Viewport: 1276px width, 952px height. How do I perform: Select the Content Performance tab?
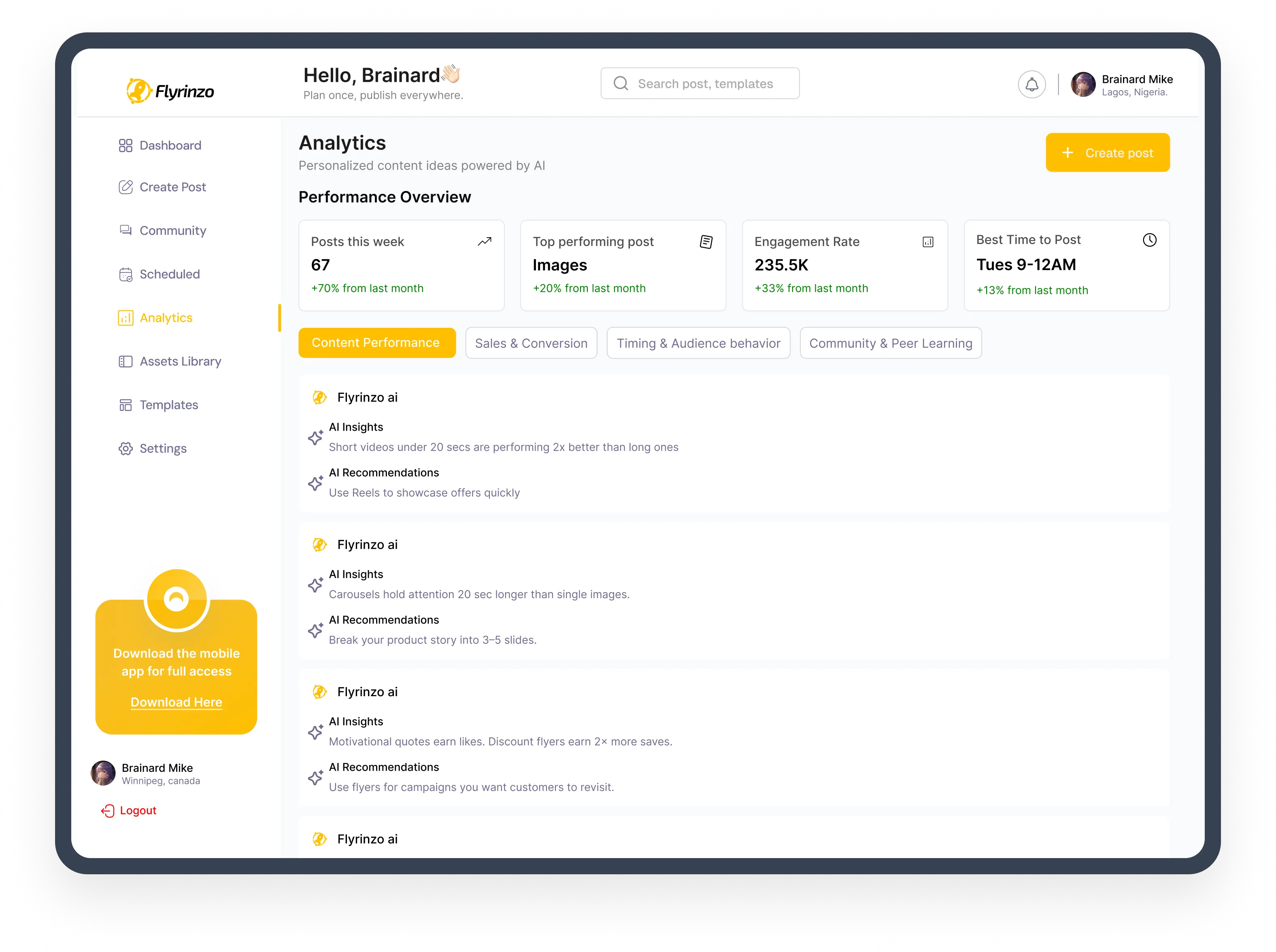coord(377,343)
